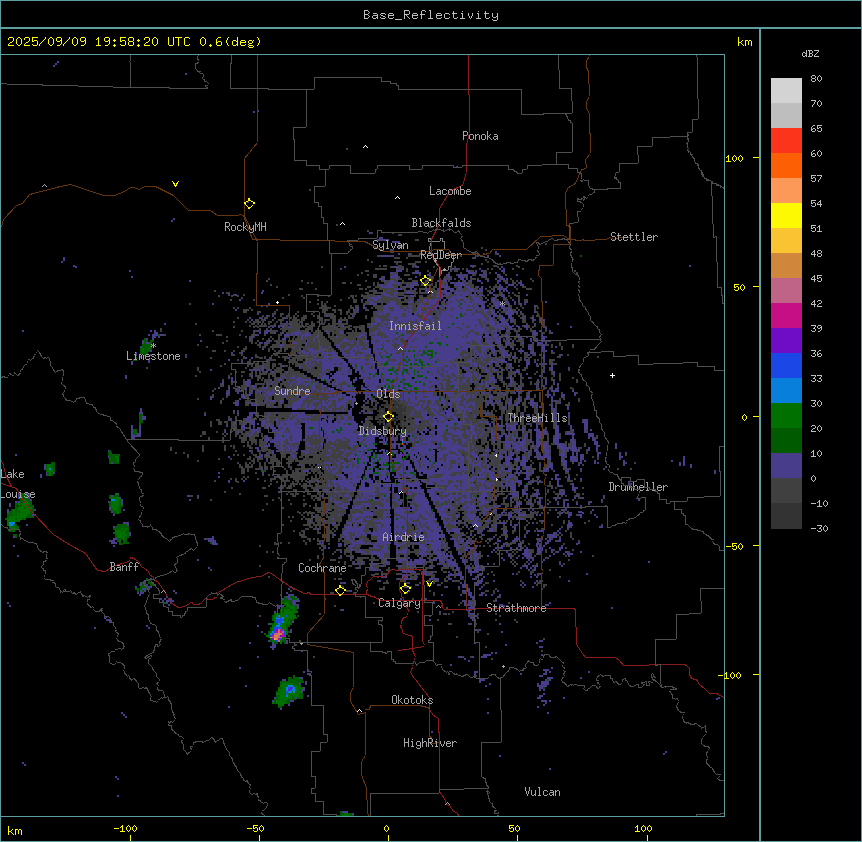This screenshot has height=842, width=862.
Task: Click the -30 value at the legend bottom
Action: (819, 528)
